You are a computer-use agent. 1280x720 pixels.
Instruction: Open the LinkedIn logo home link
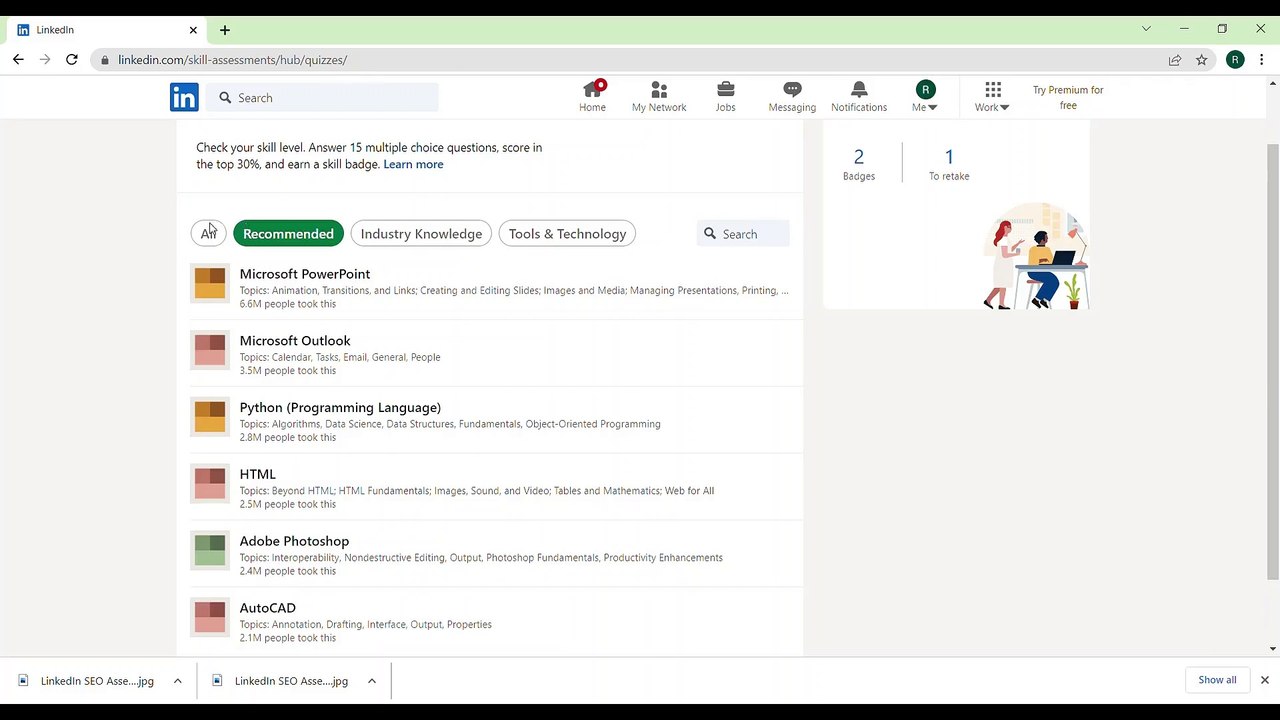click(184, 97)
